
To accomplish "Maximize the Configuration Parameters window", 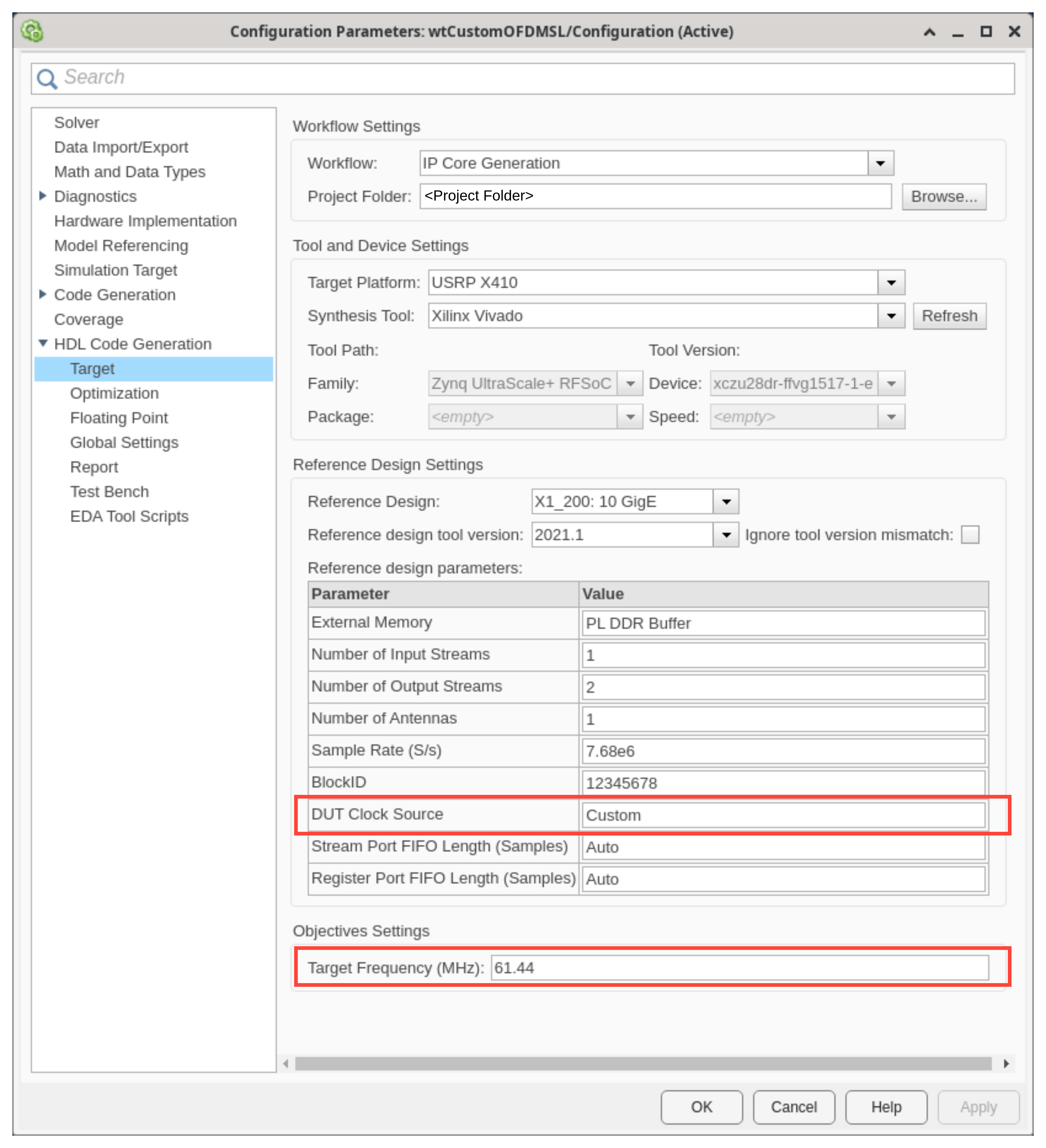I will click(x=986, y=31).
